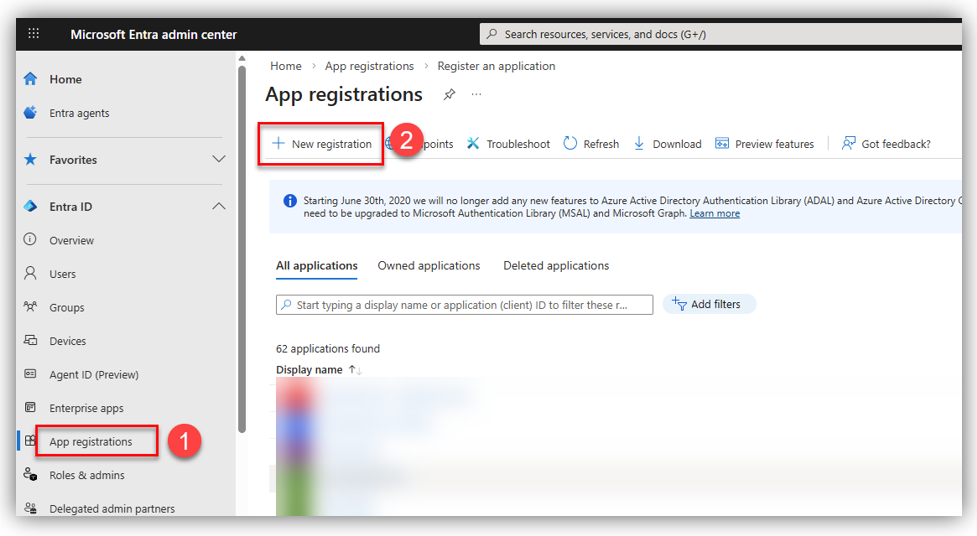Select Roles & admins in sidebar

pos(87,475)
